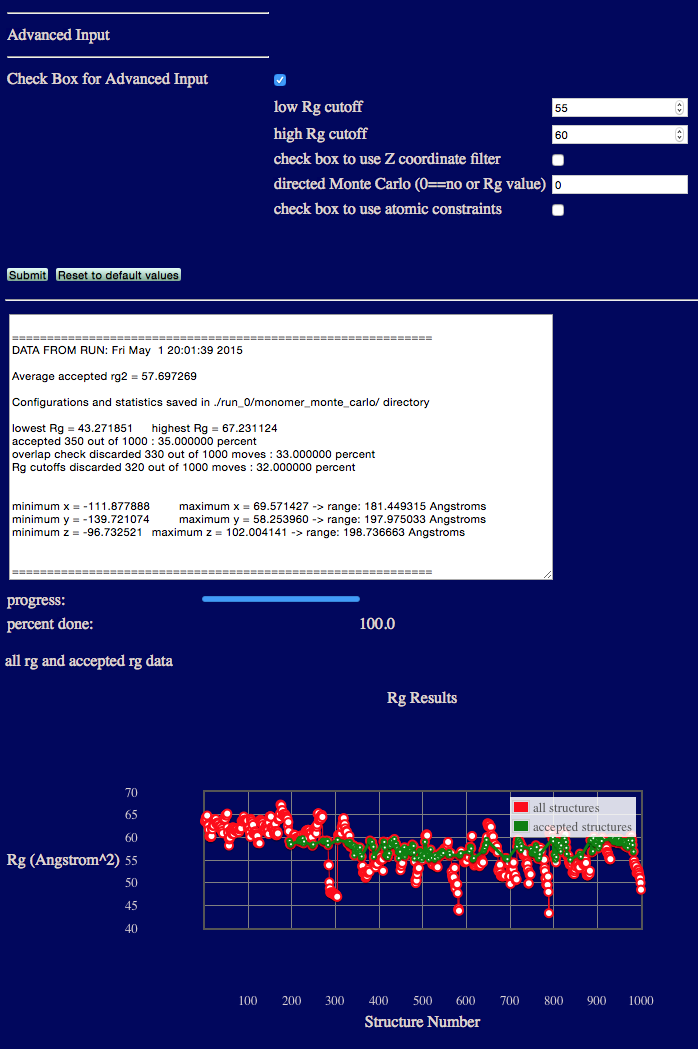The width and height of the screenshot is (698, 1049).
Task: Click the 'Advanced Input' heading
Action: coord(58,35)
